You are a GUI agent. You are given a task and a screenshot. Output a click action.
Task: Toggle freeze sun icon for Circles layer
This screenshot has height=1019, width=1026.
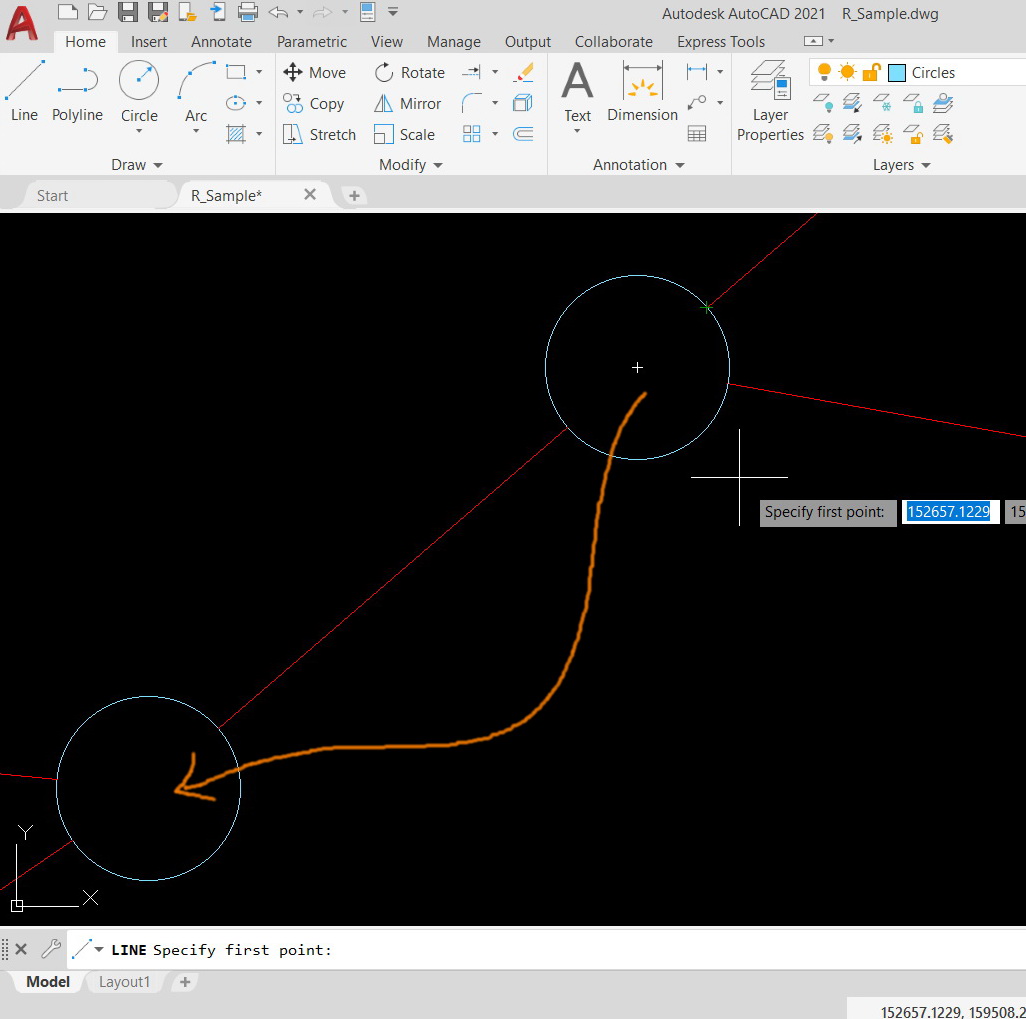pos(847,72)
